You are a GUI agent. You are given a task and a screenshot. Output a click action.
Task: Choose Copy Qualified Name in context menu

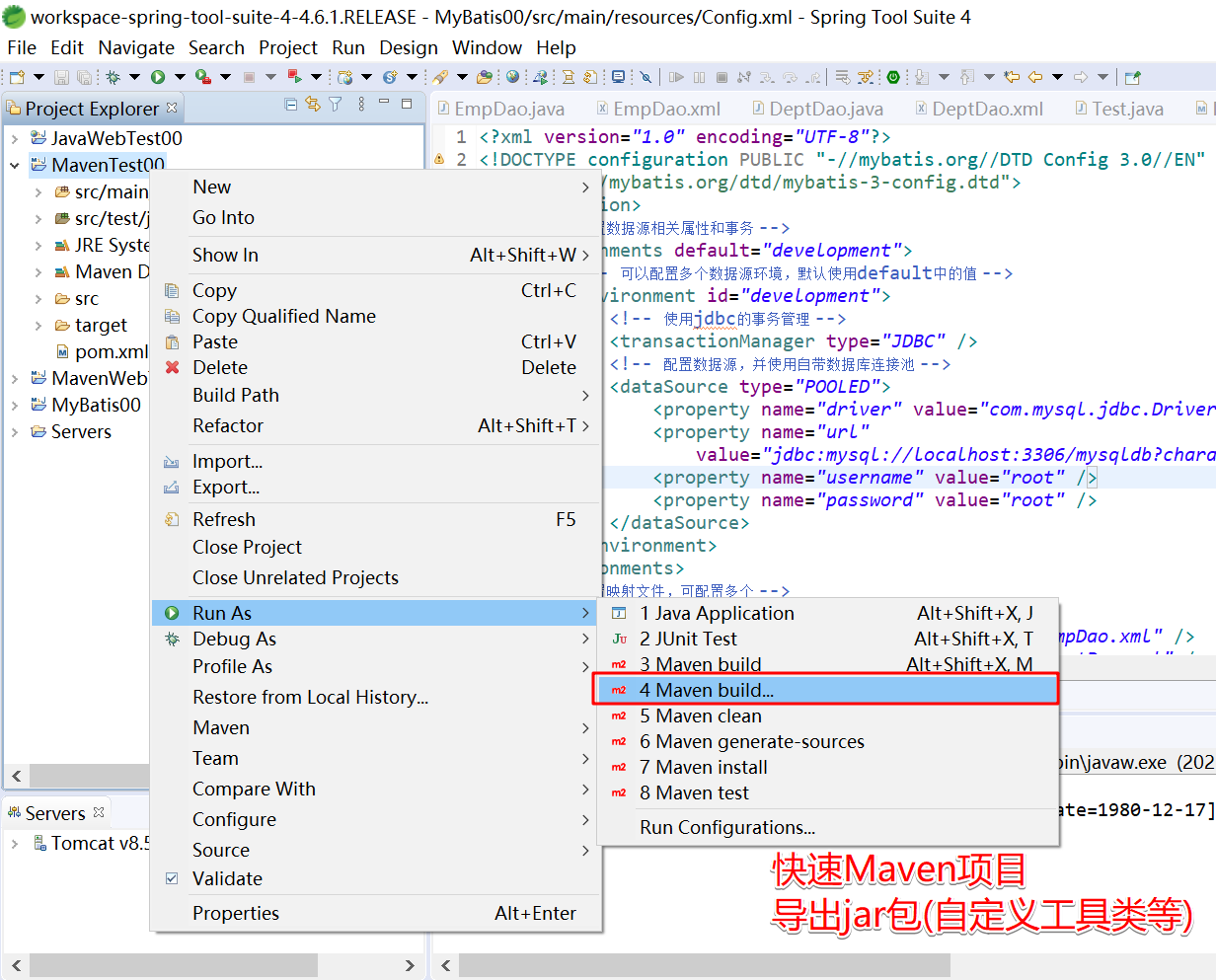376,316
